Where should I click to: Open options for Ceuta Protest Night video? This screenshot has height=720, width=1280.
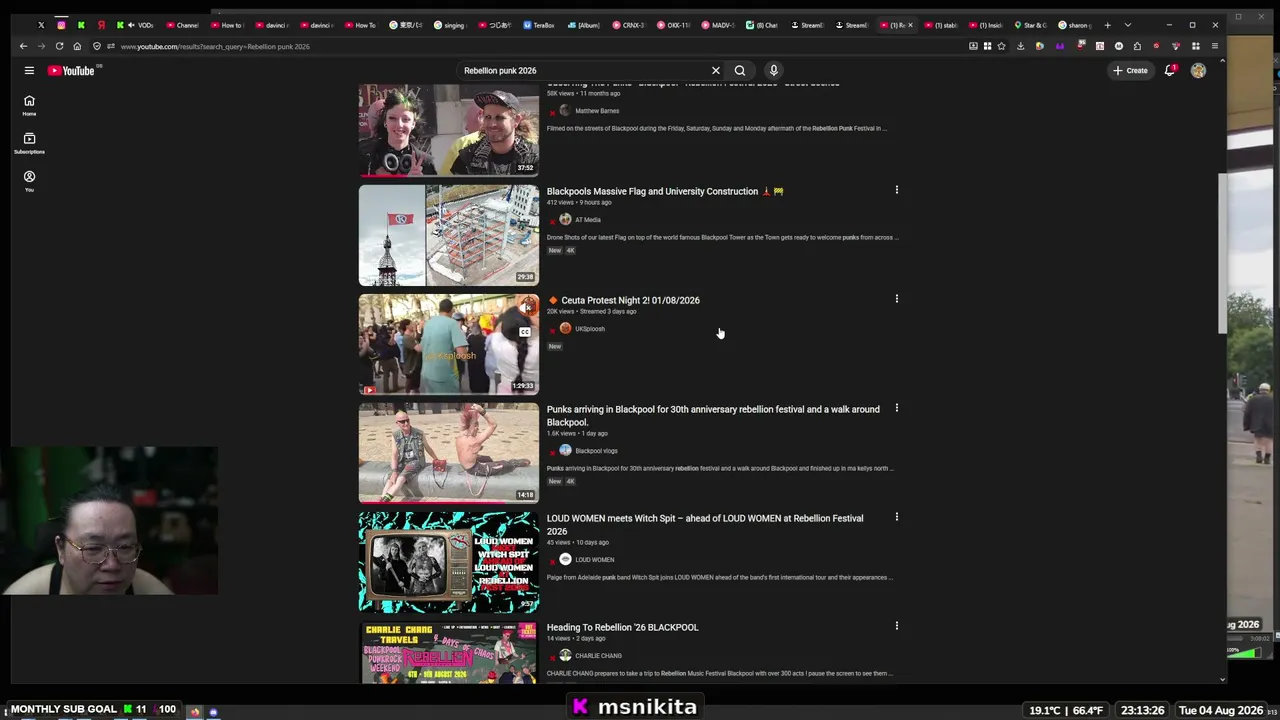tap(896, 299)
